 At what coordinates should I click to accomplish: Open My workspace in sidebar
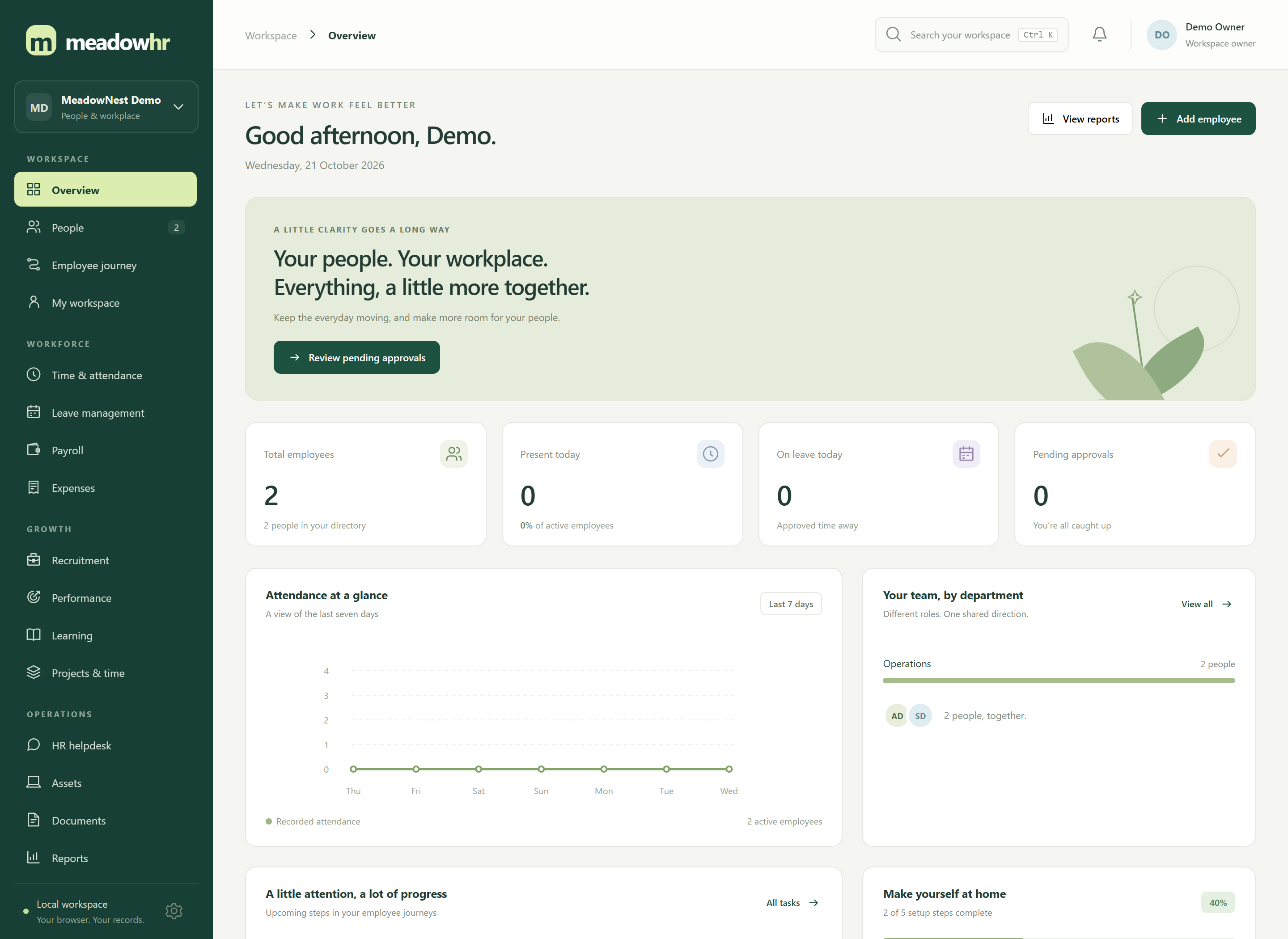[x=106, y=302]
